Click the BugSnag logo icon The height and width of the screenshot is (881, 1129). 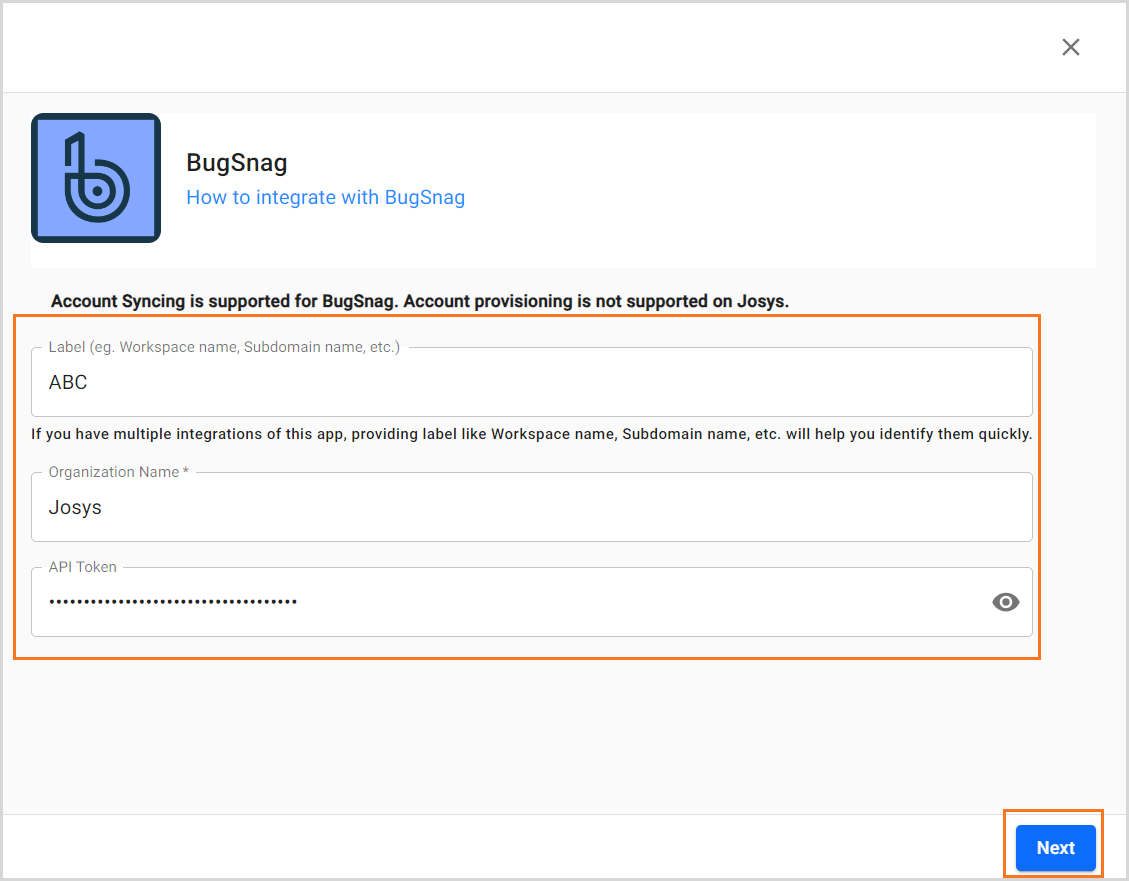click(x=96, y=178)
